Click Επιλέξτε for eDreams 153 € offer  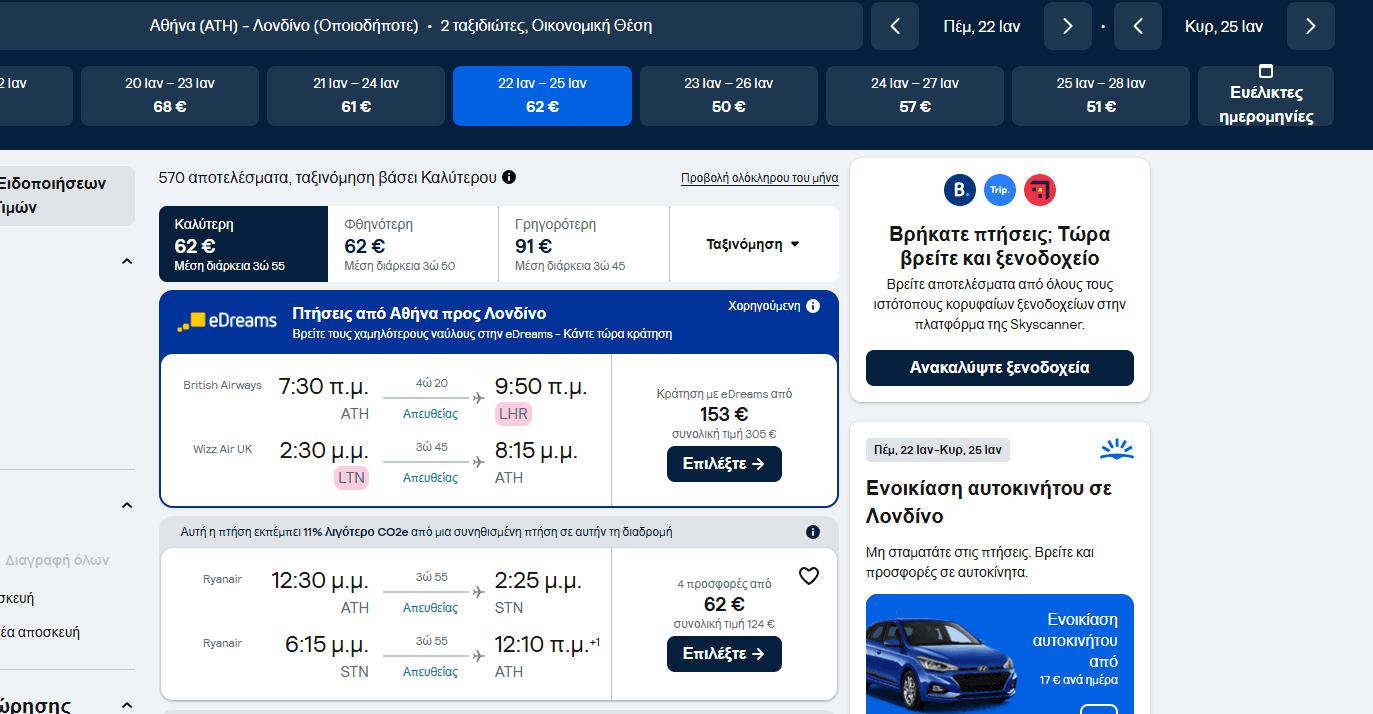point(724,464)
